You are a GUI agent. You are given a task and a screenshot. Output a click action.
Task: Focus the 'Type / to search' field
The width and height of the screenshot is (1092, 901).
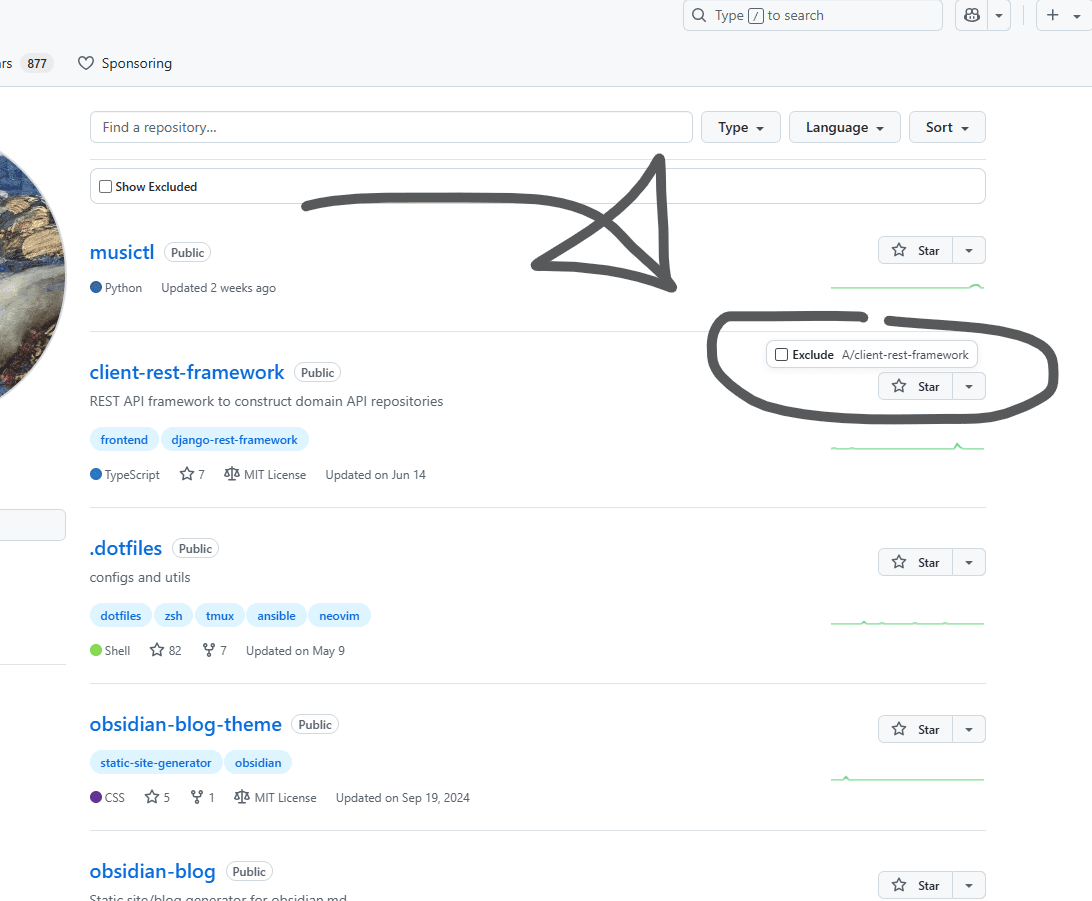[813, 15]
